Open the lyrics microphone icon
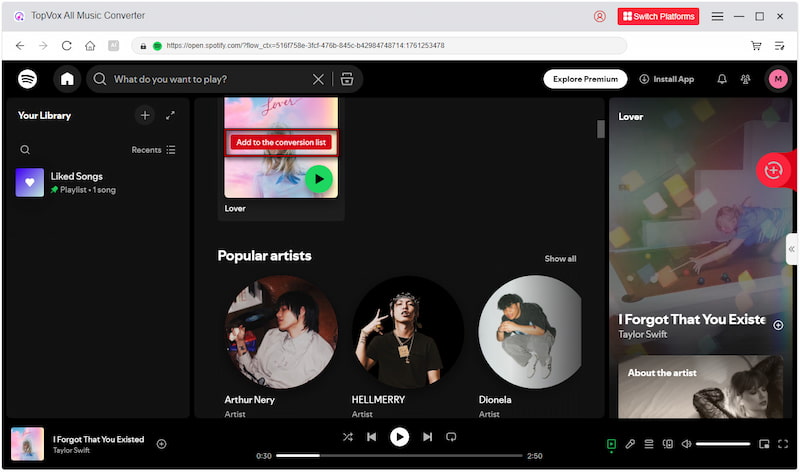Viewport: 800px width, 472px height. point(630,443)
